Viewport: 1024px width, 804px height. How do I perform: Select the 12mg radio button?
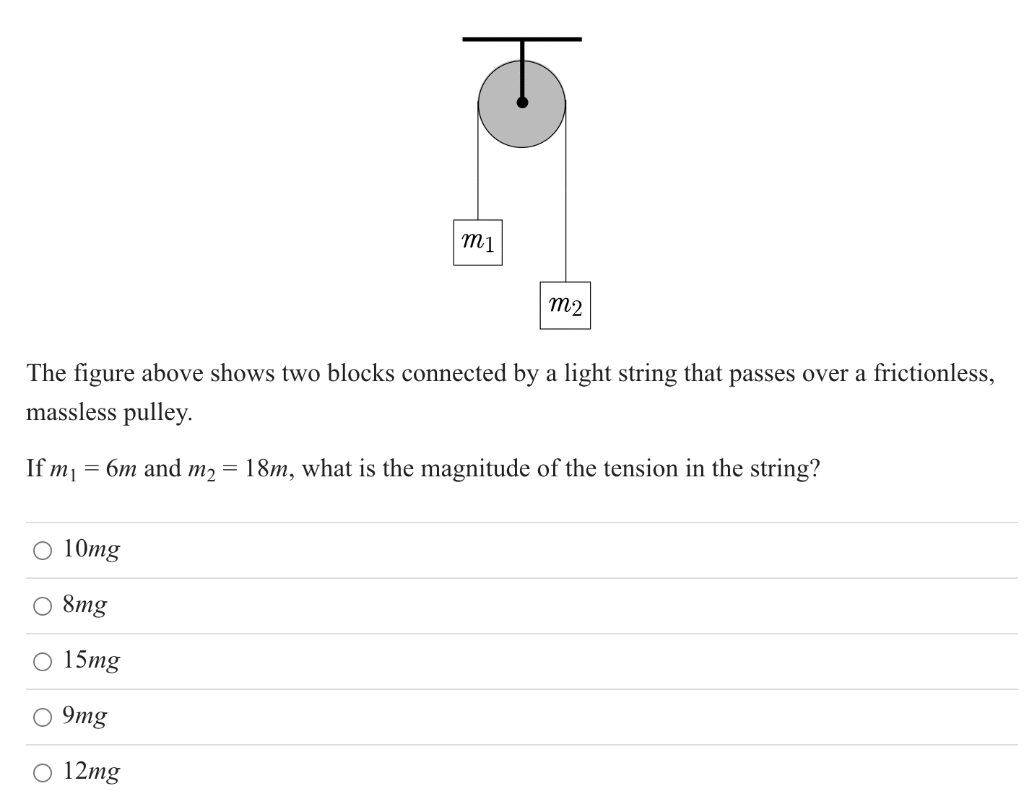point(42,773)
